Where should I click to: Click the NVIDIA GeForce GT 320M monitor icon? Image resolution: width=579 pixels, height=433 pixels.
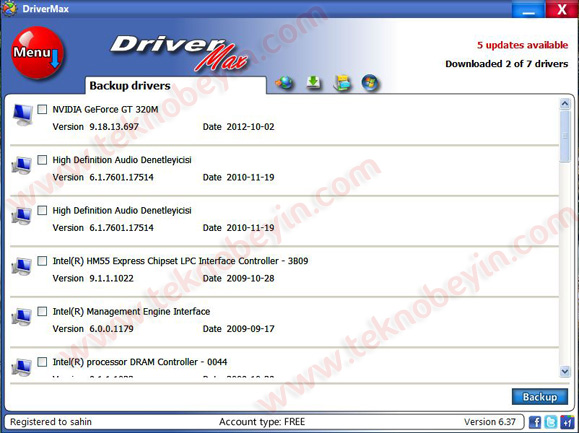(23, 114)
